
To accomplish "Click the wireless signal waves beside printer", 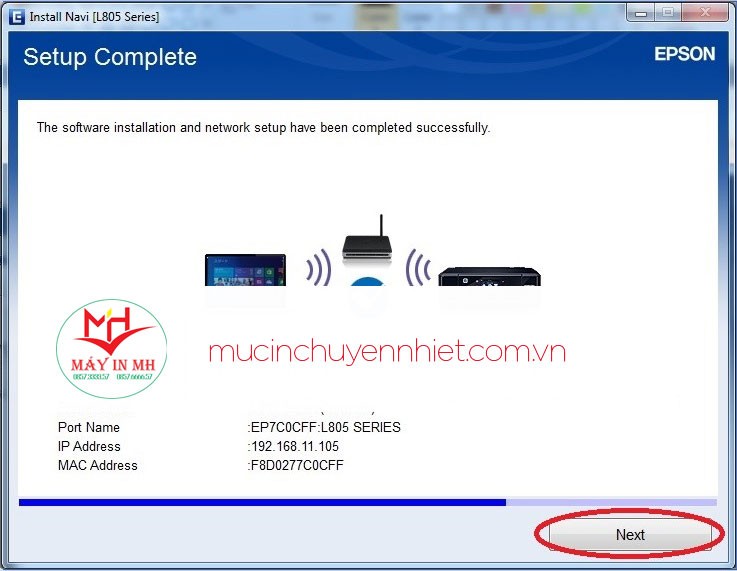I will point(419,268).
